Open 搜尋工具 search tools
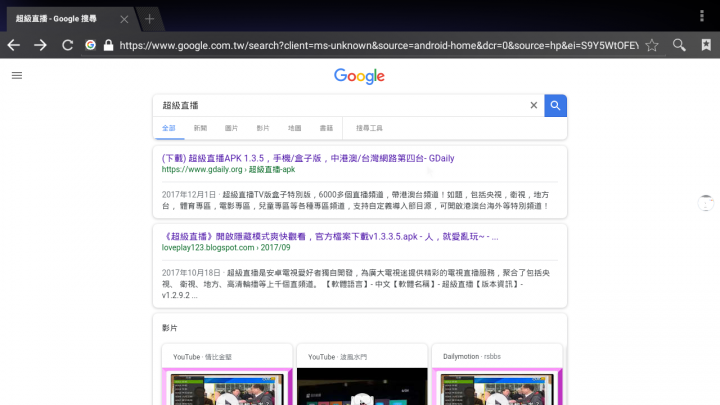Screen dimensions: 720x405 369,128
